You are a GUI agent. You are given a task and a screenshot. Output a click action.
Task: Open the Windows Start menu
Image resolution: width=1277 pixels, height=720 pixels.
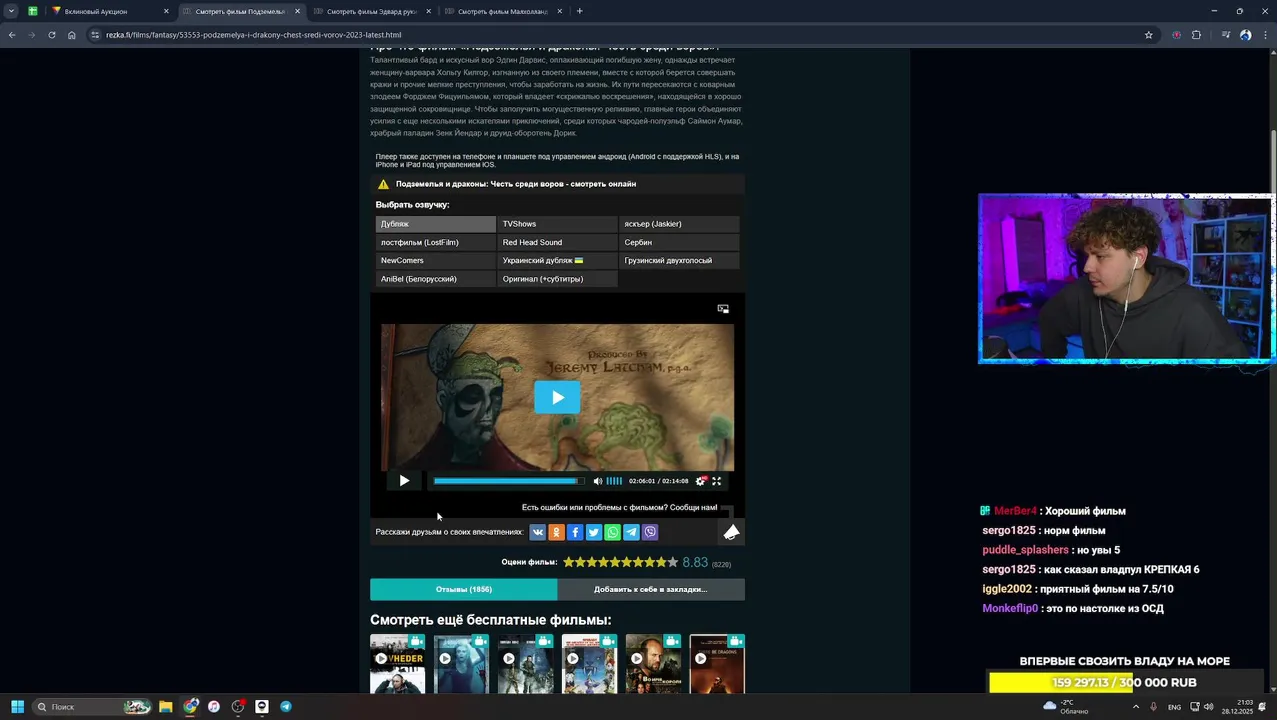(x=17, y=707)
